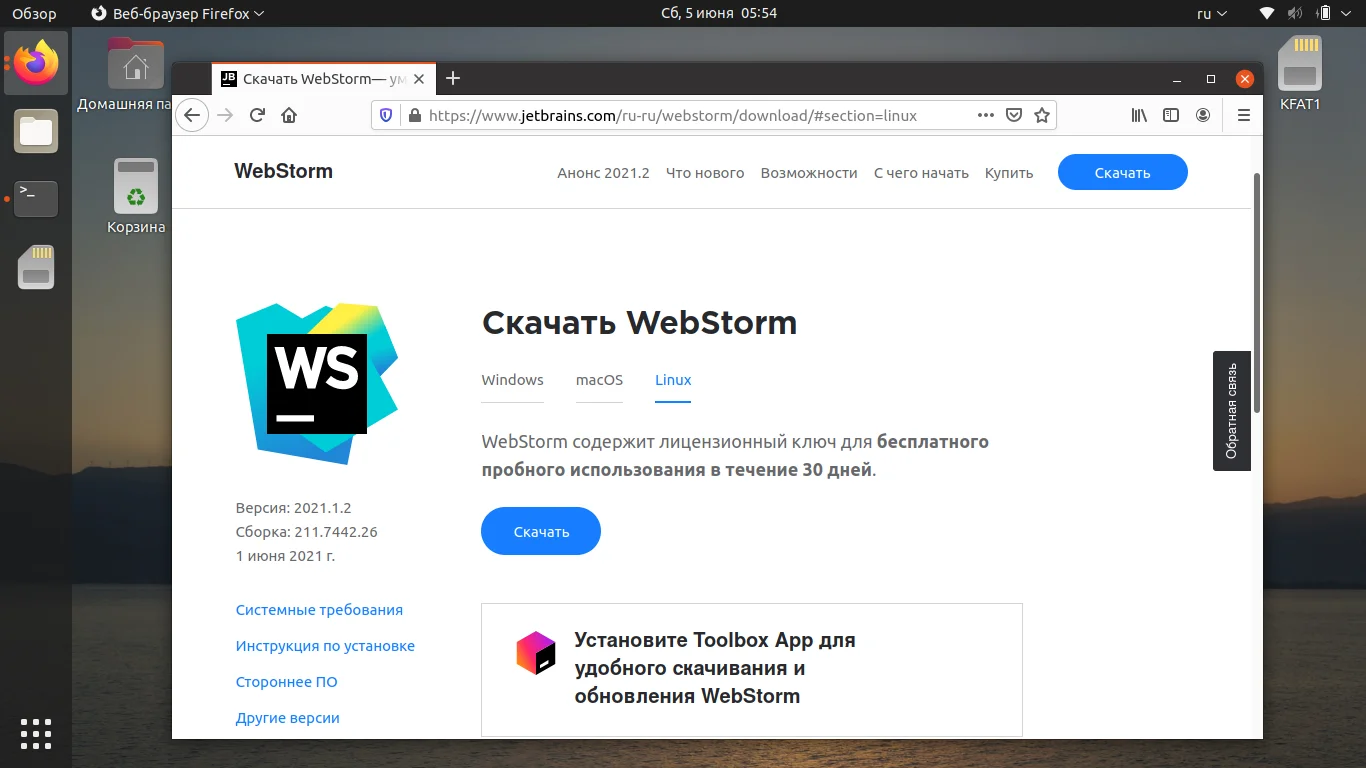Open the Firefox sidebar view icon
The width and height of the screenshot is (1366, 768).
tap(1170, 114)
